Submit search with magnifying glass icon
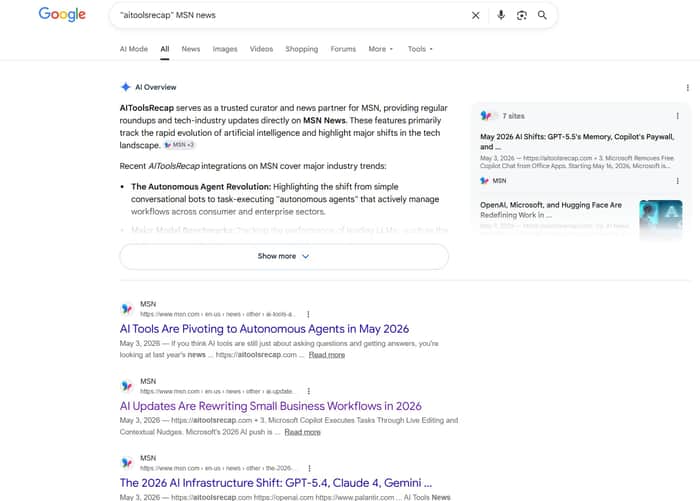The height and width of the screenshot is (501, 700). [x=542, y=15]
